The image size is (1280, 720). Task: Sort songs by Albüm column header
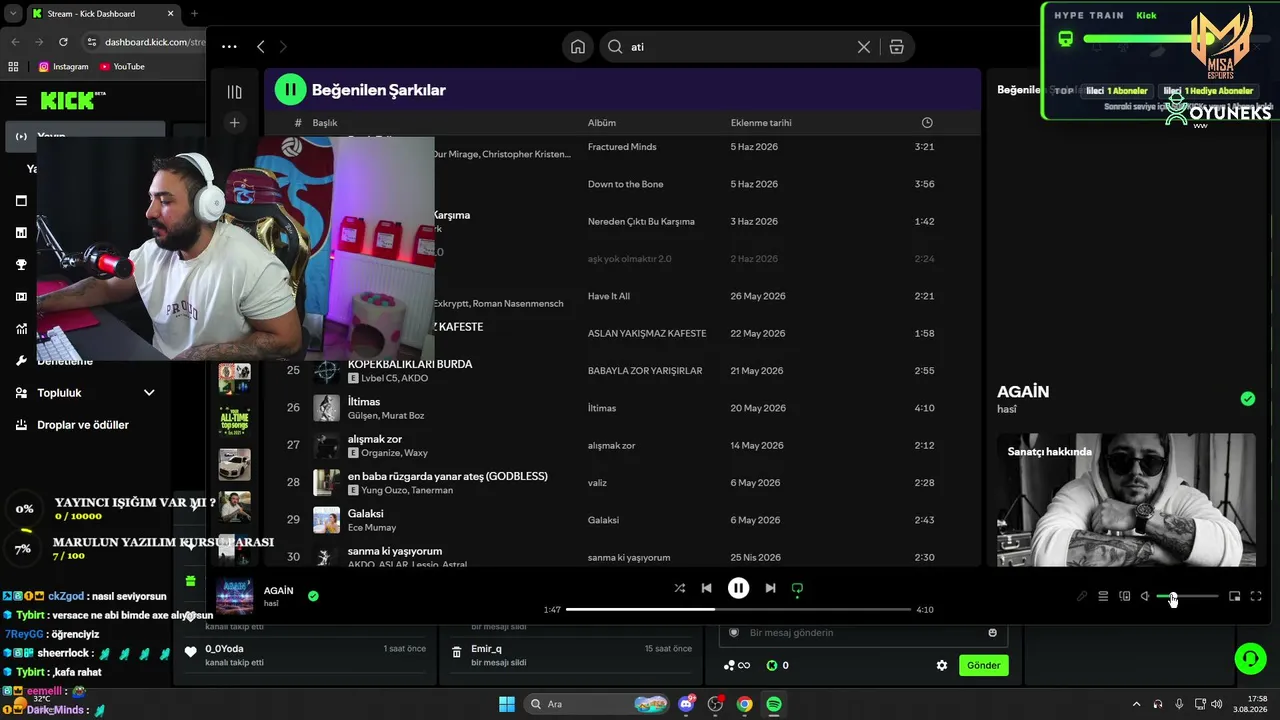[602, 123]
